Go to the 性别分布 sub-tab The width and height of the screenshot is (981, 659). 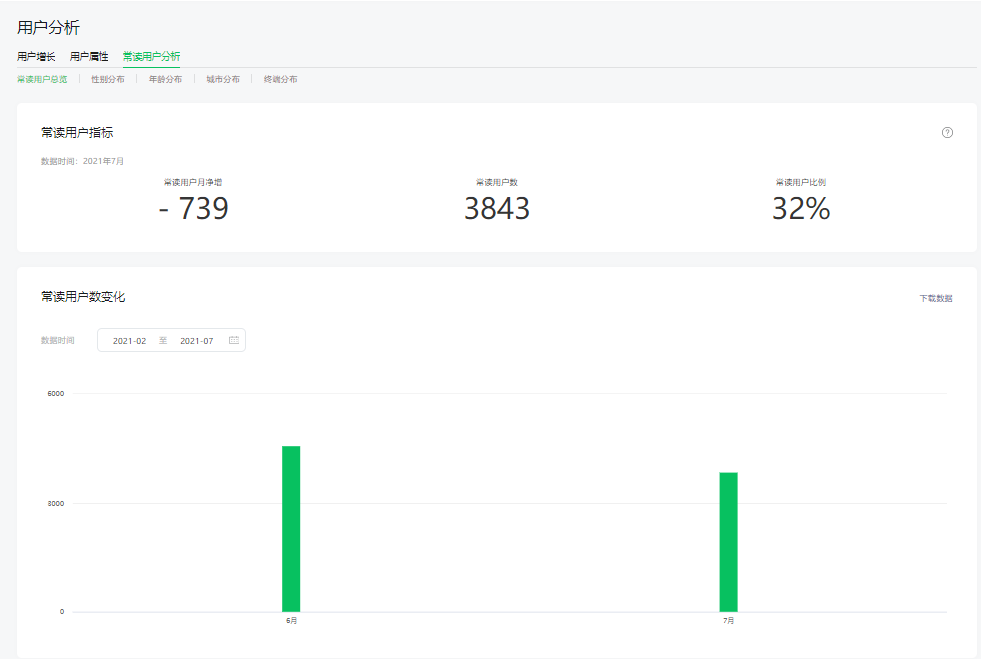pos(108,79)
